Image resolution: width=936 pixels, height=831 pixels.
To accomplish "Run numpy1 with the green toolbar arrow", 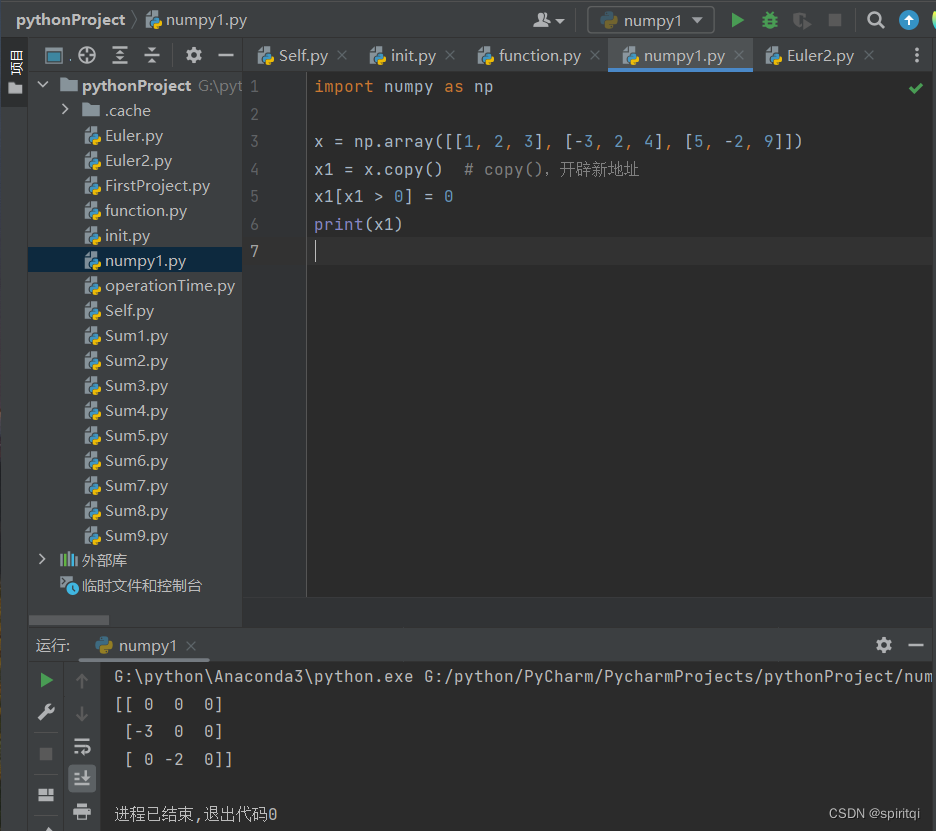I will 737,20.
